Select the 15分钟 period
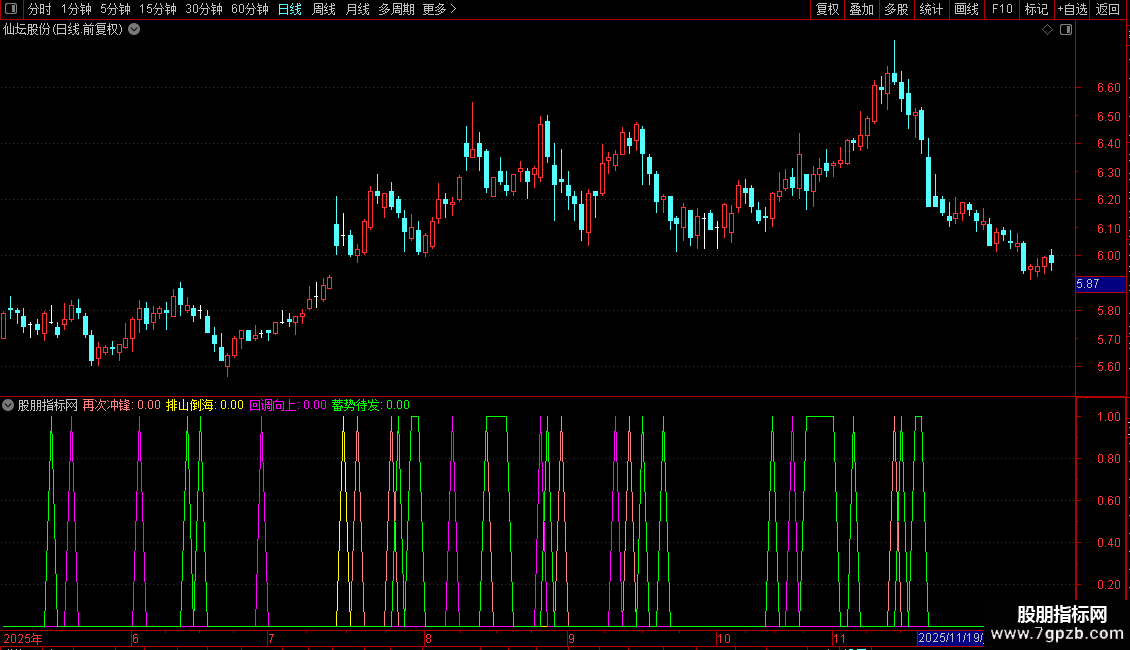 (x=158, y=9)
